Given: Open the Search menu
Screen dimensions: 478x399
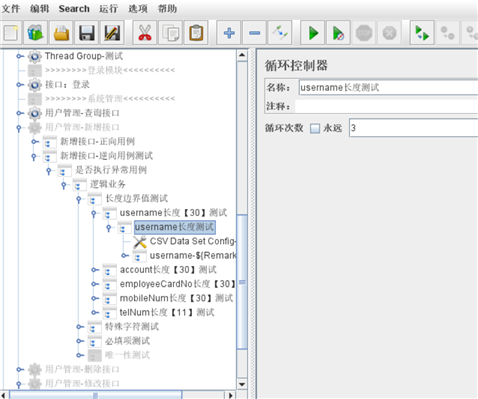Looking at the screenshot, I should tap(74, 9).
